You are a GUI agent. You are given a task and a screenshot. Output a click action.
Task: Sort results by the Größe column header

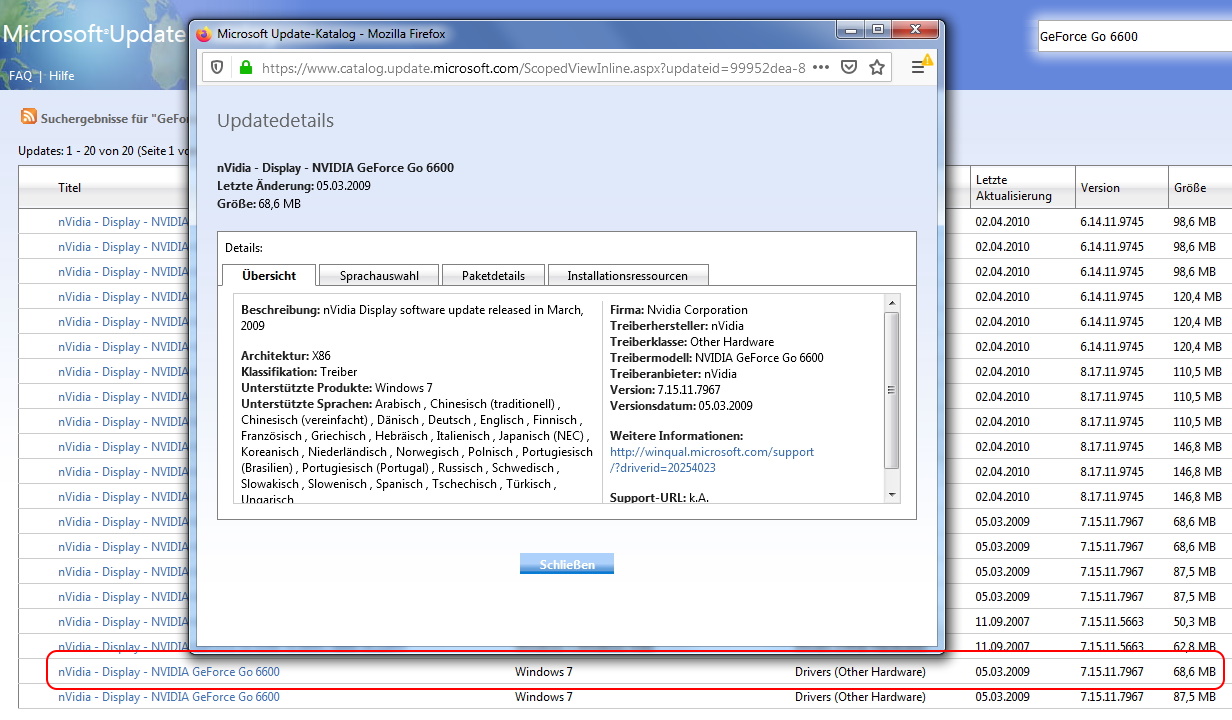tap(1190, 188)
